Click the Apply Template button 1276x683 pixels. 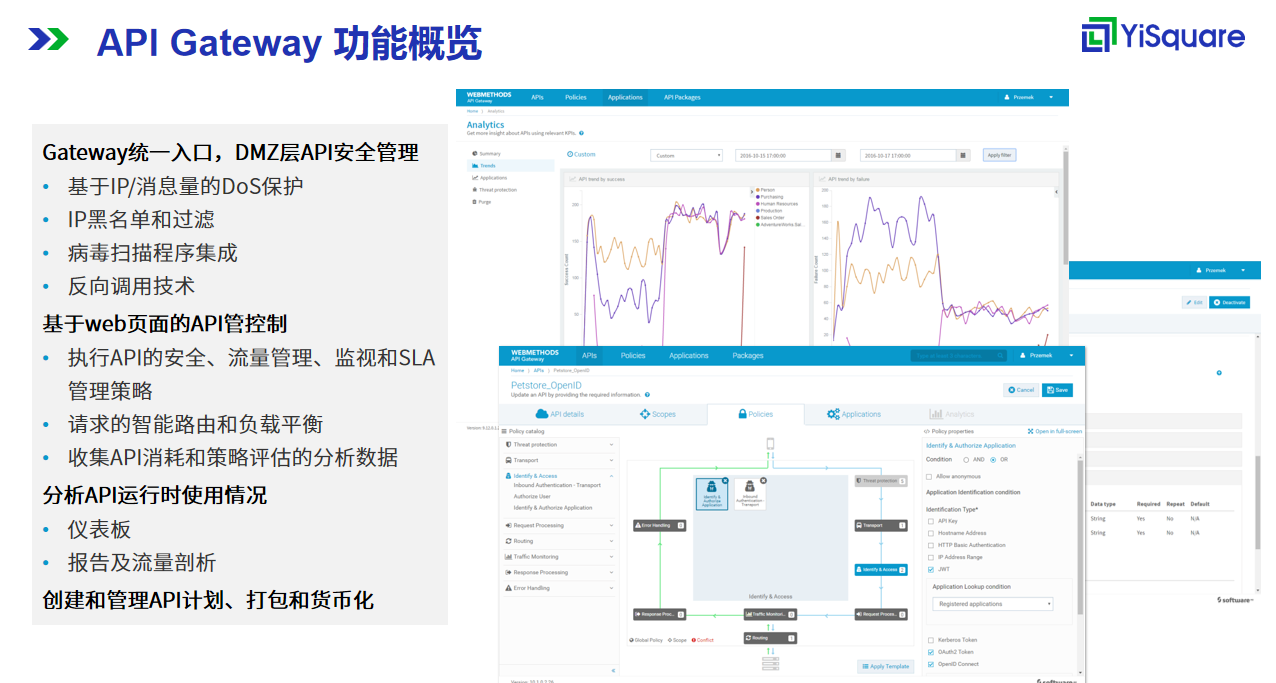(x=886, y=666)
